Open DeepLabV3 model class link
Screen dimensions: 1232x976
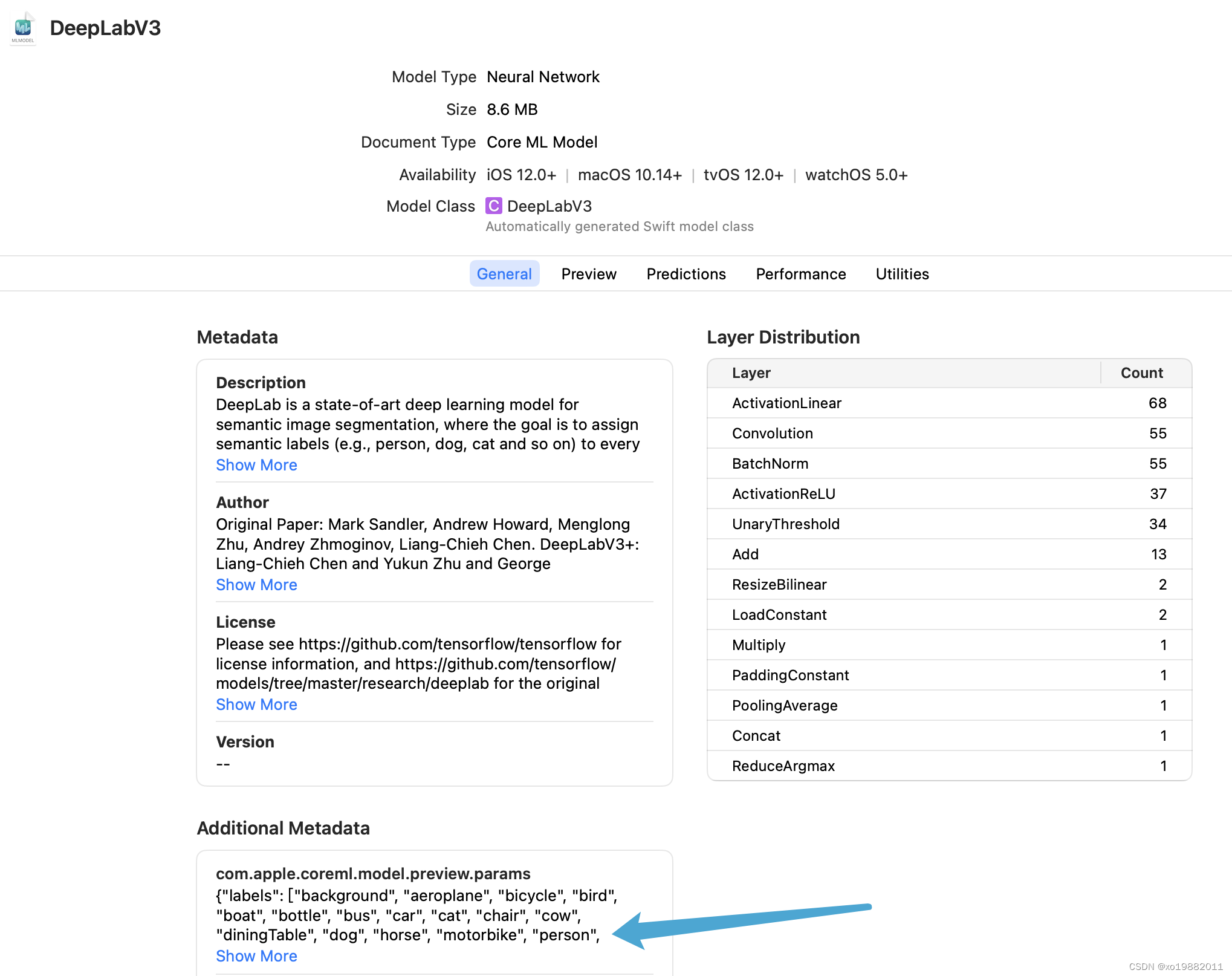pos(550,206)
